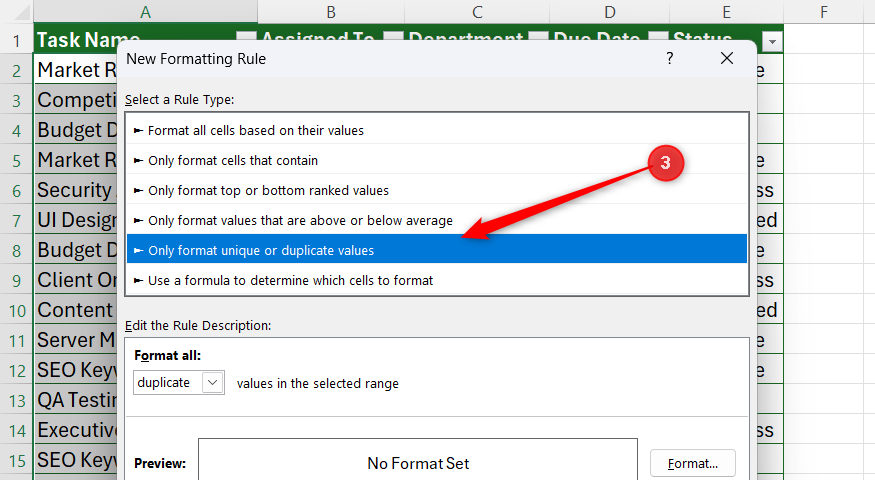Open dialog help with question mark
875x480 pixels.
670,58
